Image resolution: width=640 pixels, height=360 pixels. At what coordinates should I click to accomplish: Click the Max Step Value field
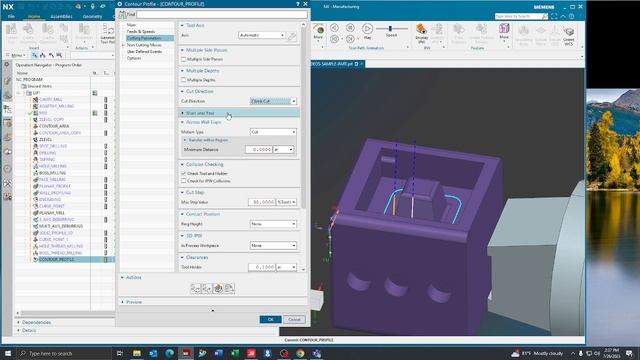pos(262,202)
